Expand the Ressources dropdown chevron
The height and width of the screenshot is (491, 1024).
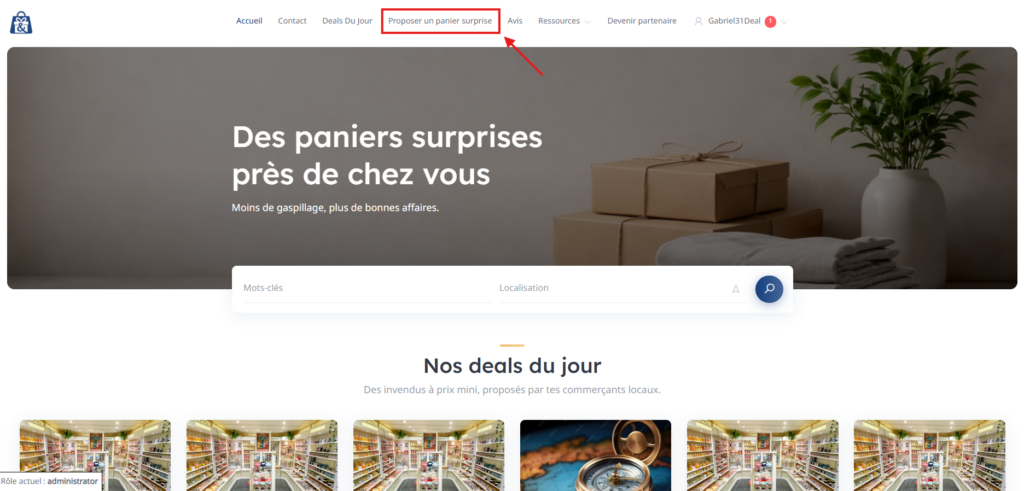pos(588,22)
